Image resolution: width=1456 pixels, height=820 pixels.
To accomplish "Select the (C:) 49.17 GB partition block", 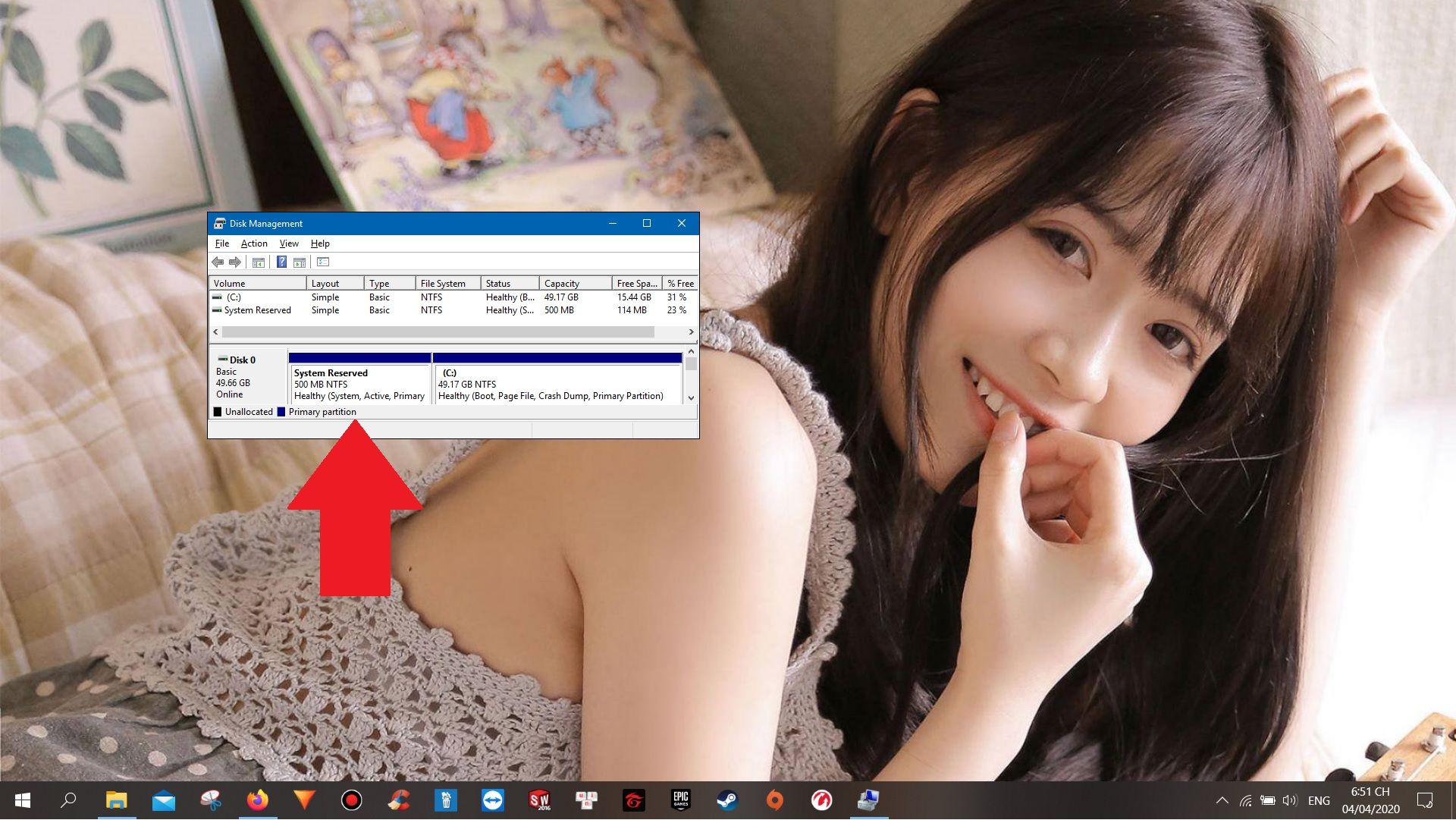I will point(557,378).
